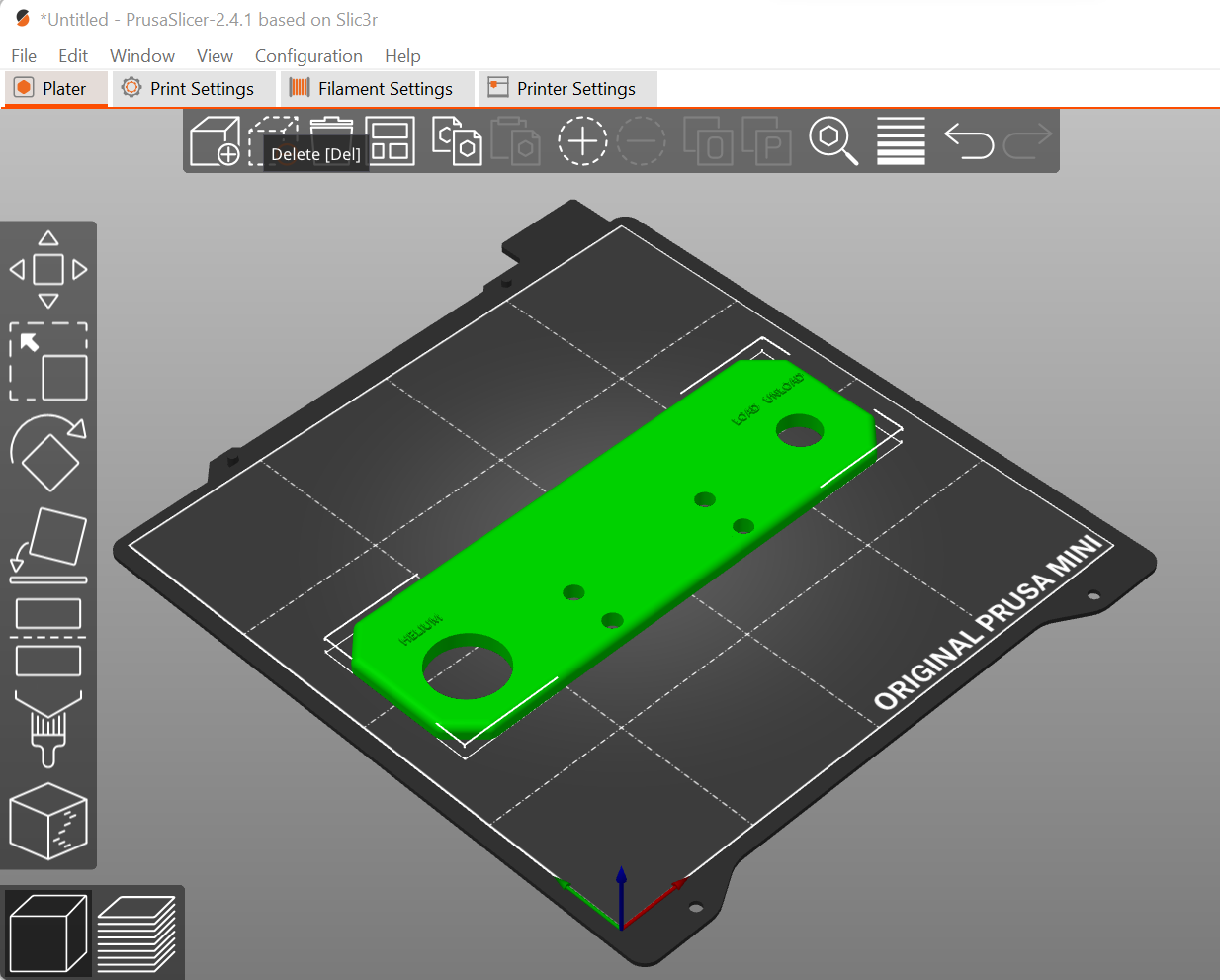
Task: Open the Help menu
Action: [402, 56]
